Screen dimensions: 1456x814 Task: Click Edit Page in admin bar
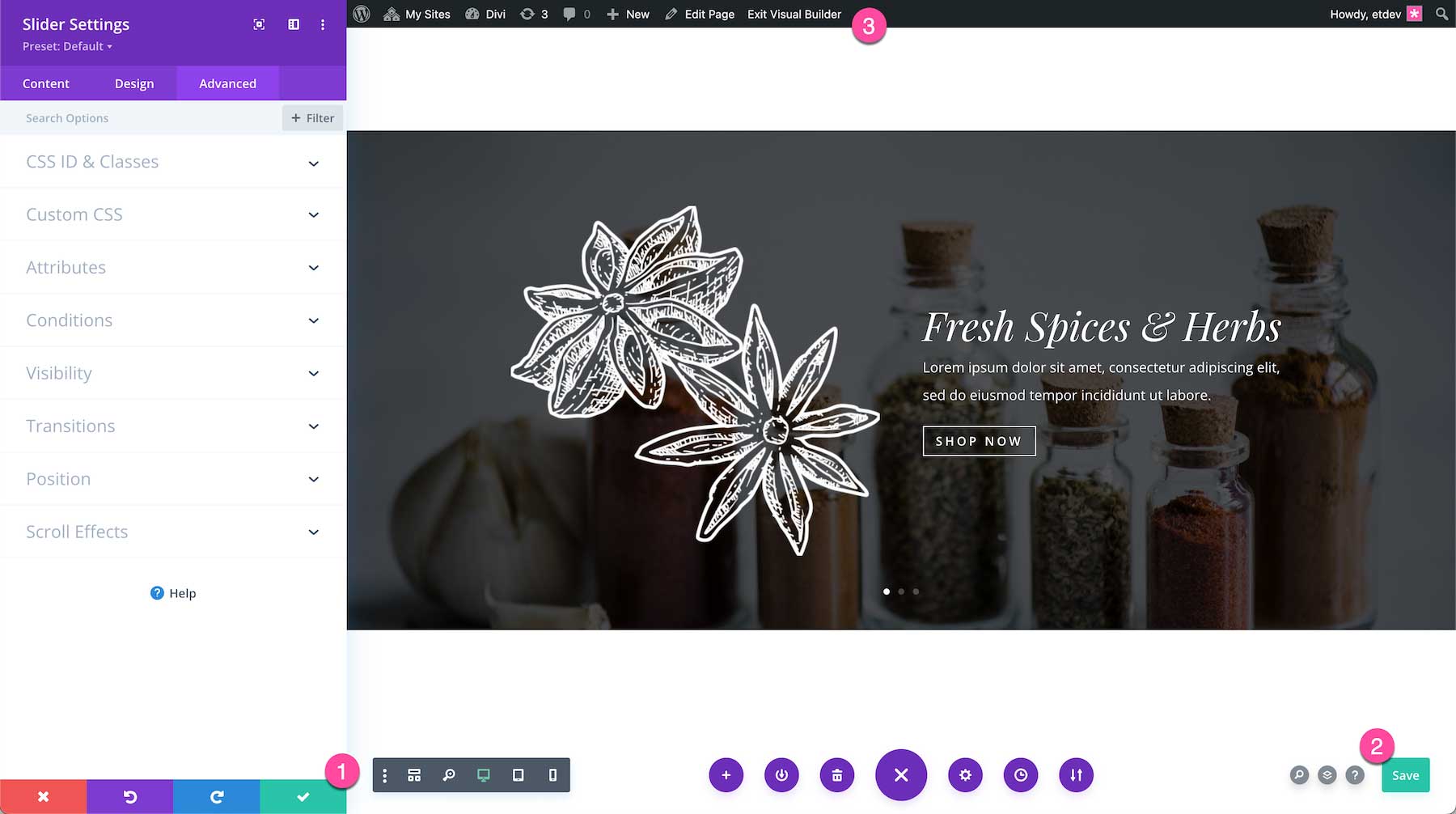700,14
